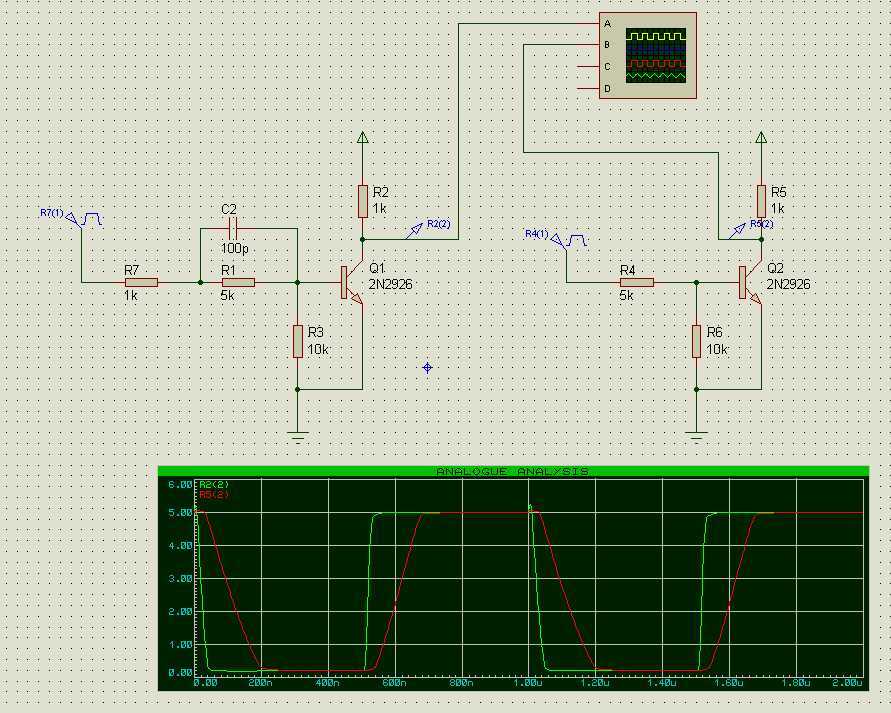The height and width of the screenshot is (713, 891).
Task: Select the green R2(2) trace label
Action: coord(214,485)
